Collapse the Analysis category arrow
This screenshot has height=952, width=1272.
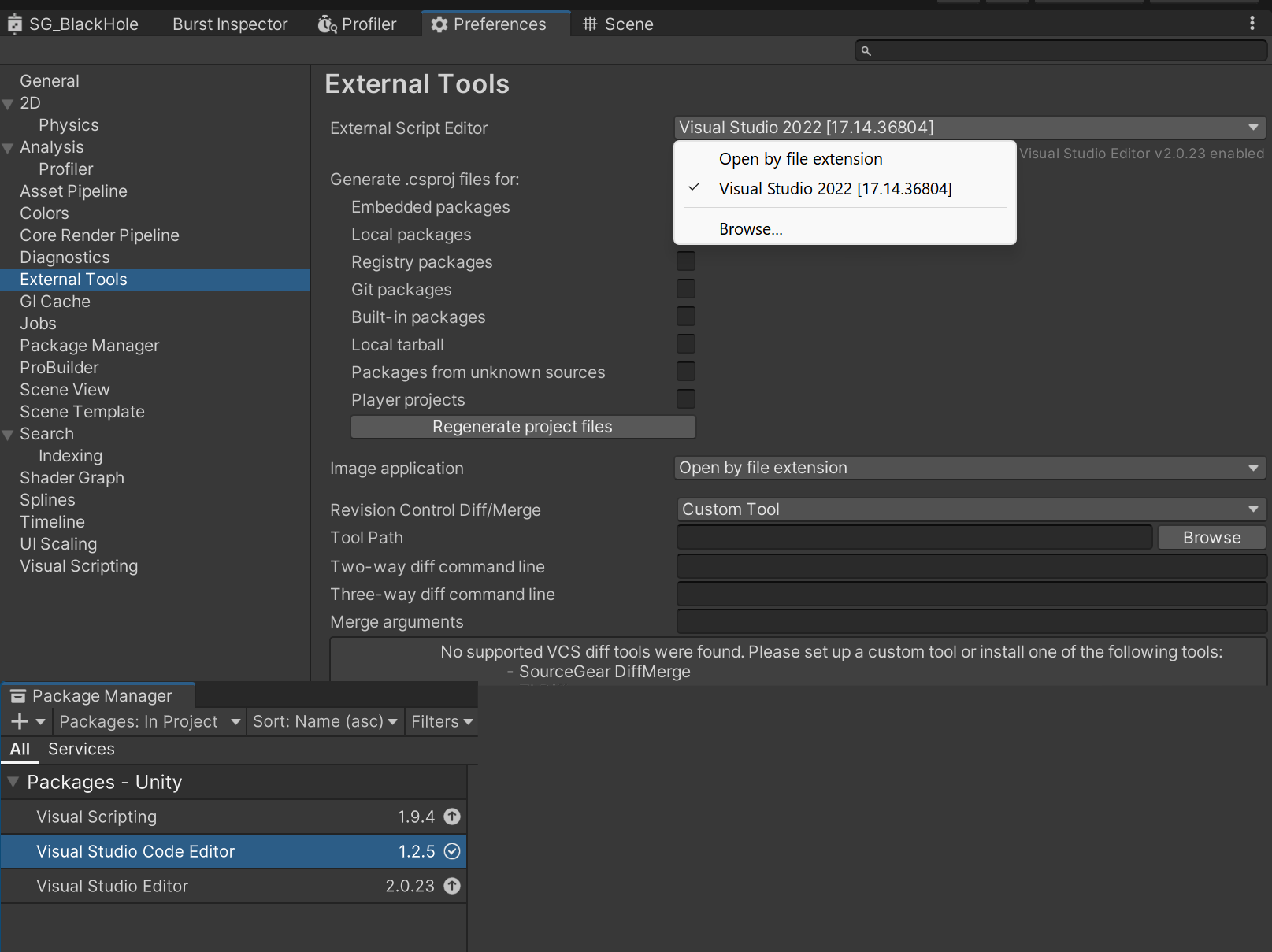pyautogui.click(x=9, y=148)
